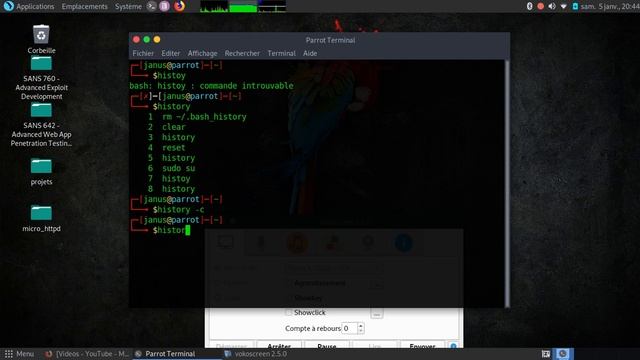Open the system monitor graph applet
The image size is (640, 360).
(x=243, y=6)
